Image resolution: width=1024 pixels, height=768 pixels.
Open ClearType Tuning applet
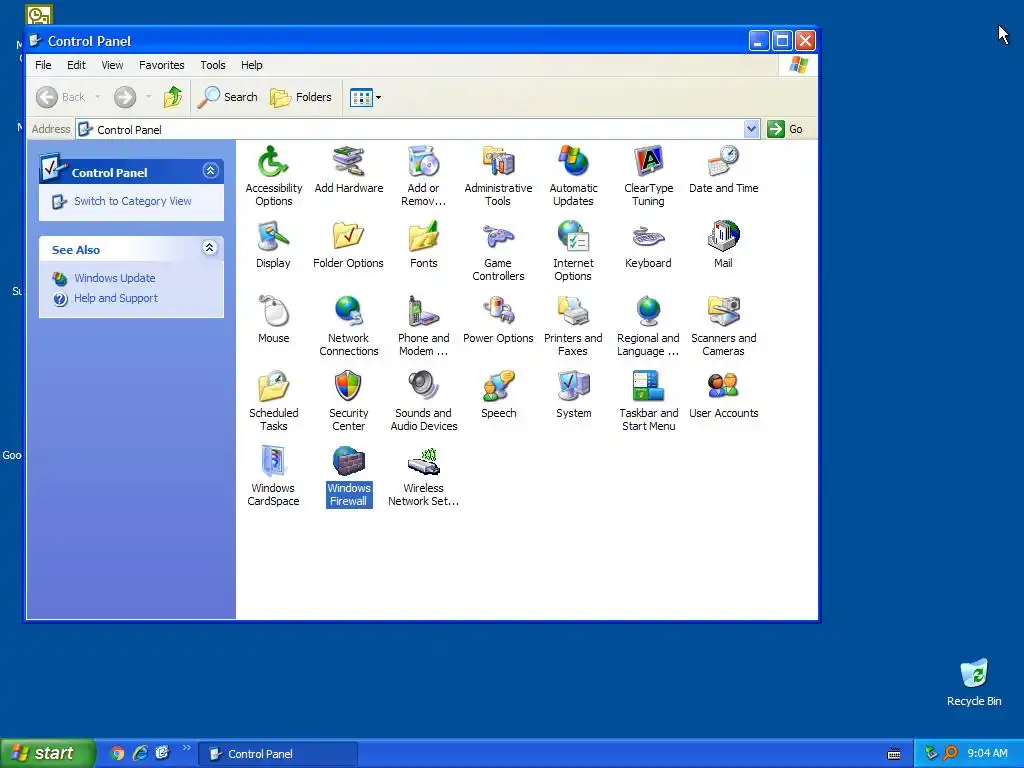(648, 161)
